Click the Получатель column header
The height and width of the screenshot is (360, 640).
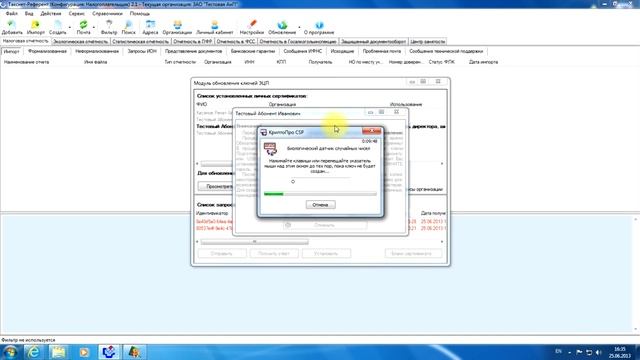320,62
